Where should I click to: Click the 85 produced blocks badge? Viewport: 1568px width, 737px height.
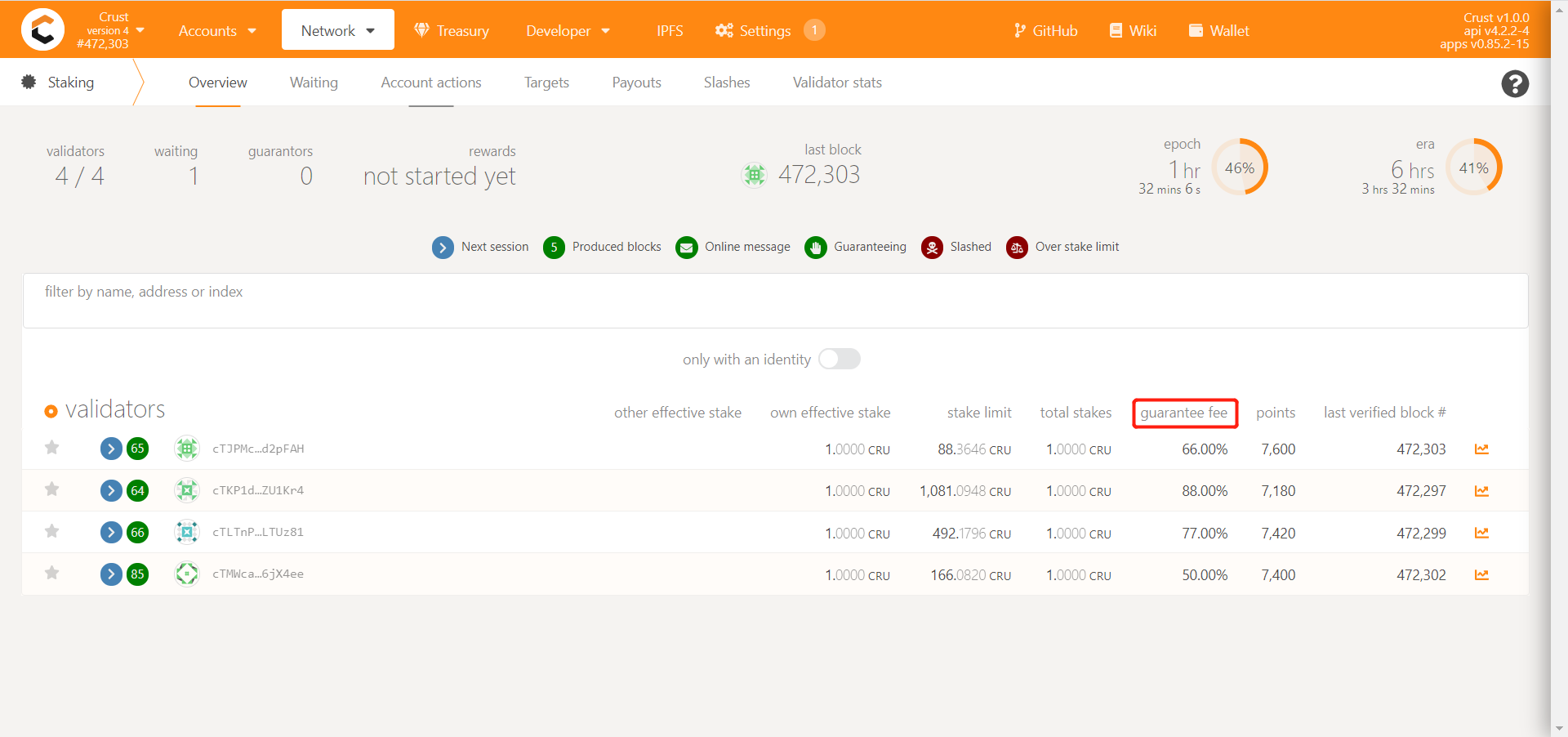[137, 574]
